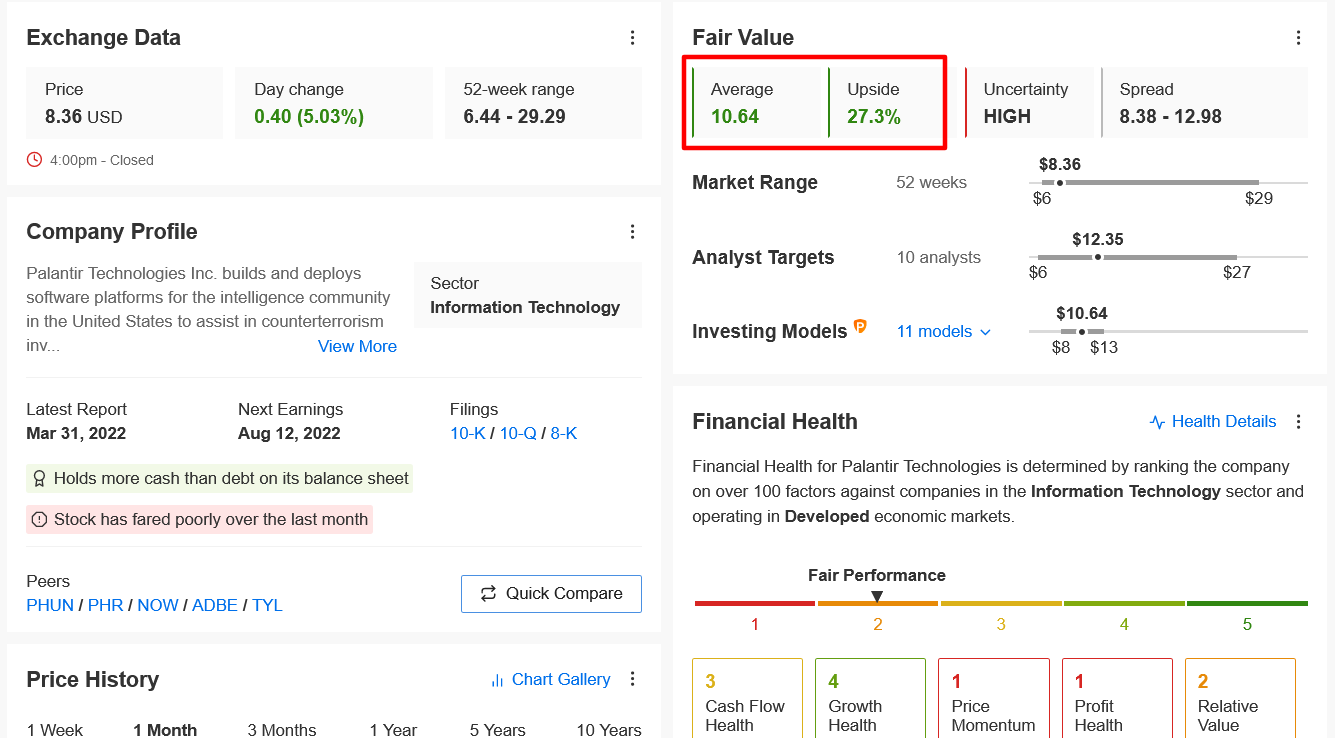
Task: Open the Cash Flow Health card
Action: [747, 698]
